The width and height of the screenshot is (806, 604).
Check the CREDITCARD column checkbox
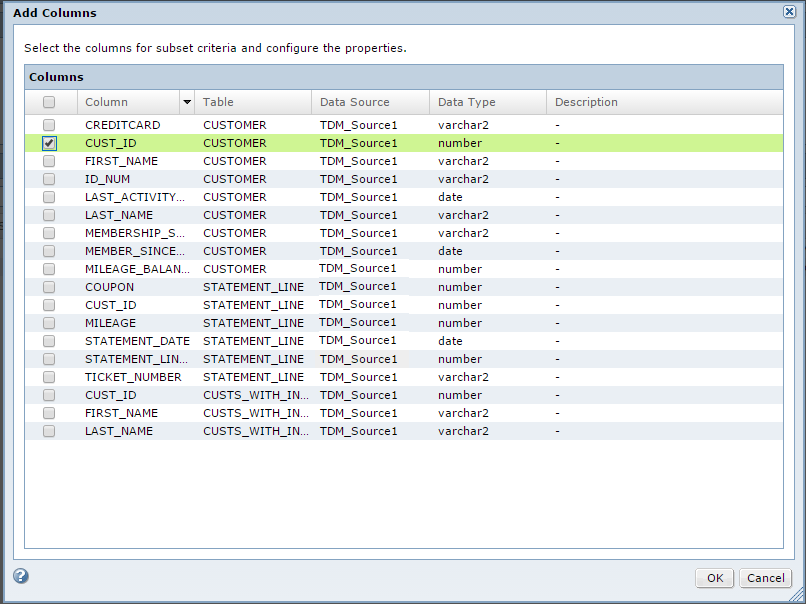point(49,125)
